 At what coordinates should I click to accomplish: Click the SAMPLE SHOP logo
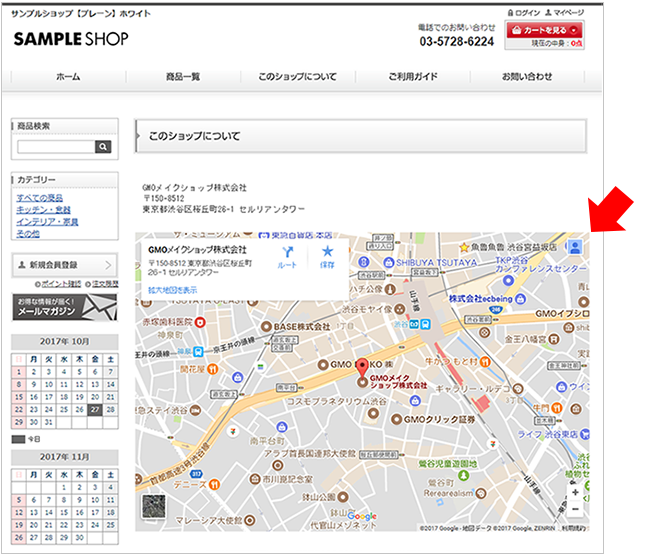tap(71, 39)
